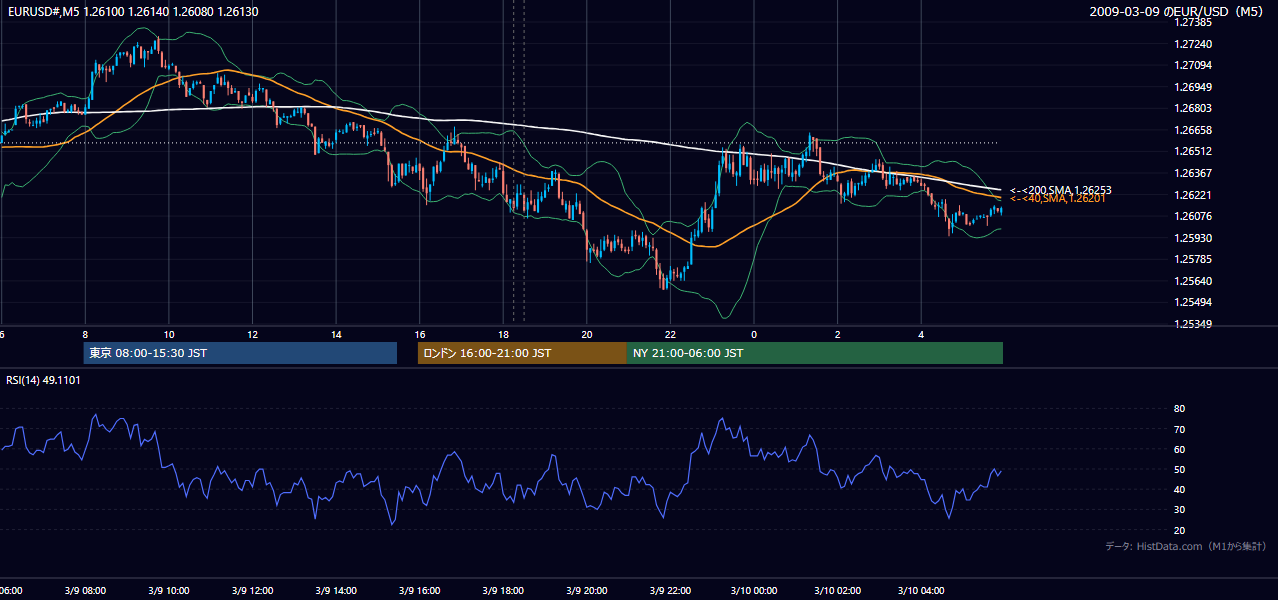
Task: Click the 3/10 00:00 bottom time label
Action: click(754, 590)
